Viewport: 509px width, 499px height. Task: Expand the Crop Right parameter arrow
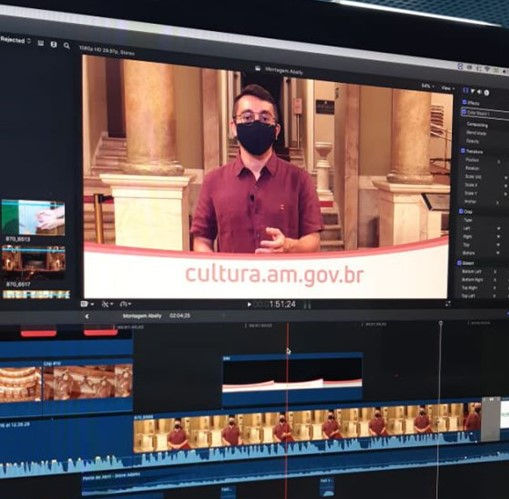499,237
